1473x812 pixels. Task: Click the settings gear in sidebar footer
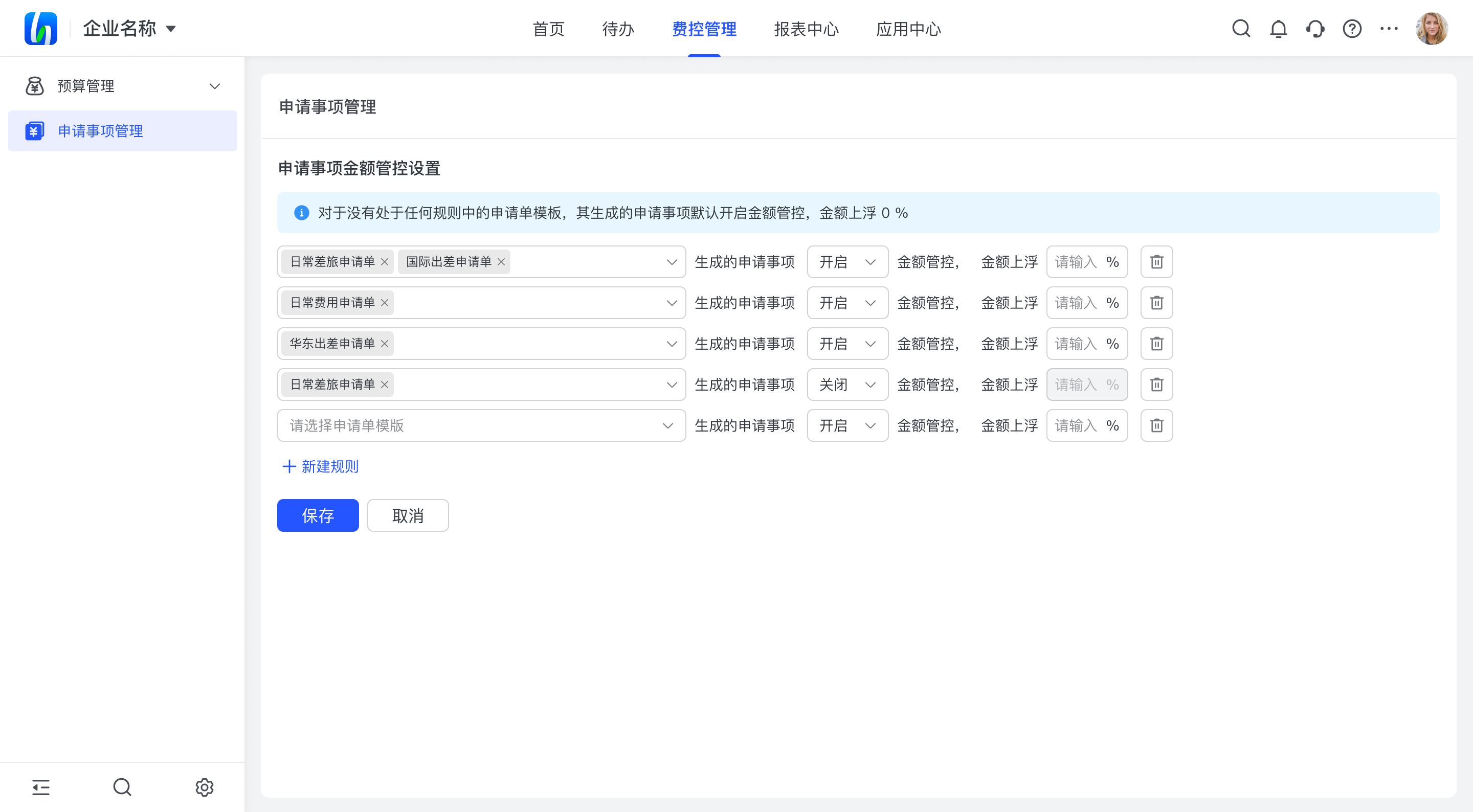tap(204, 787)
